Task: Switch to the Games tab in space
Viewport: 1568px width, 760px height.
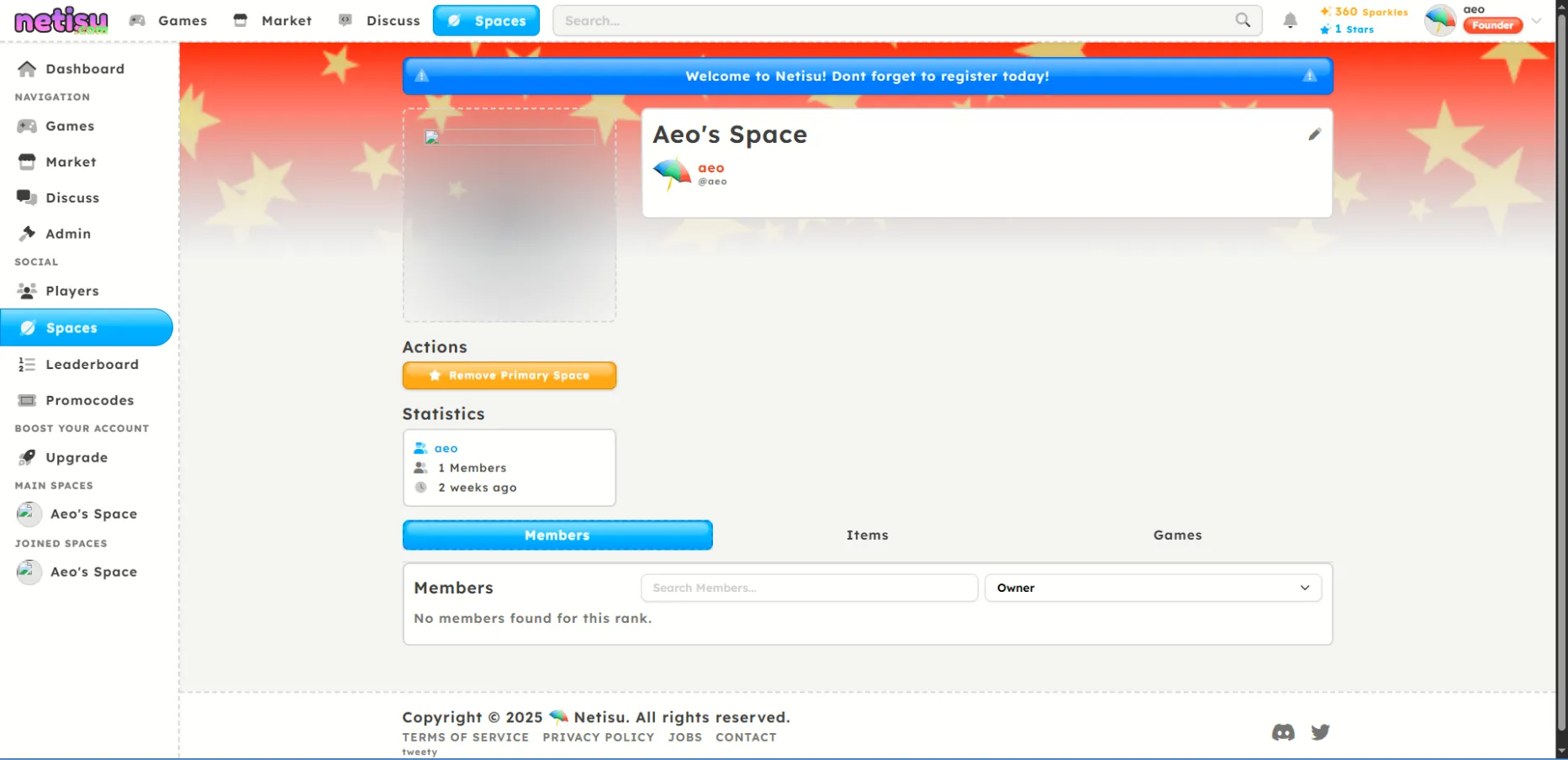Action: [1177, 536]
